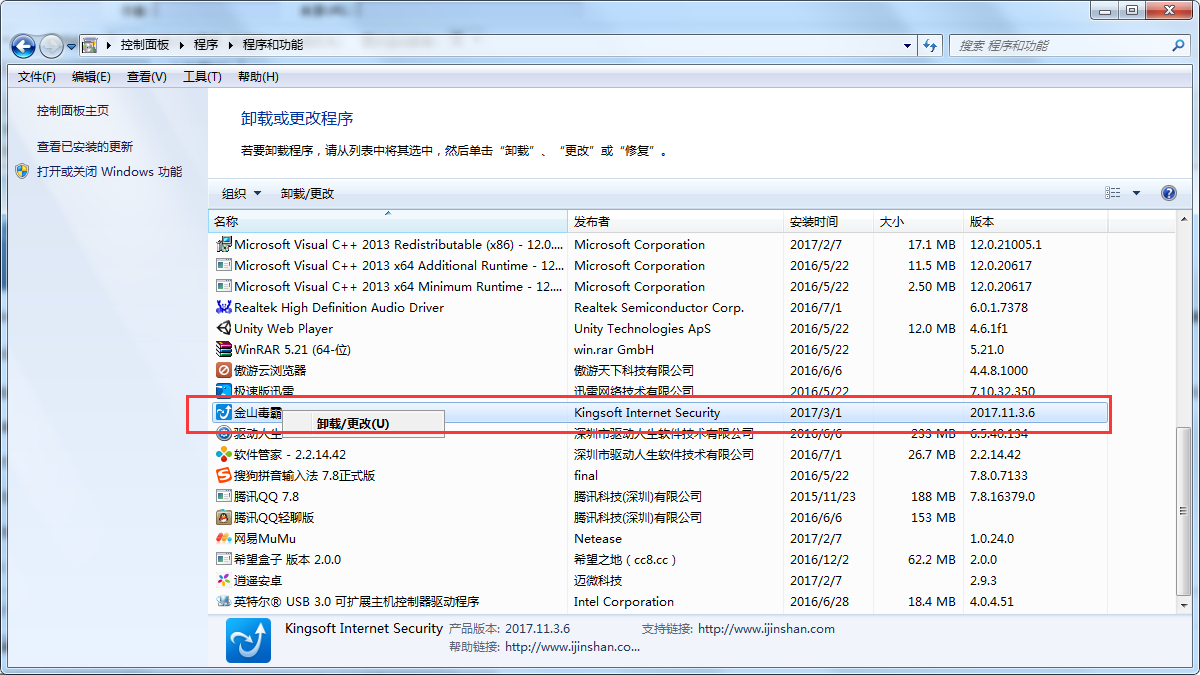Viewport: 1200px width, 675px height.
Task: Click 傲游云浏览器 icon
Action: [x=224, y=370]
